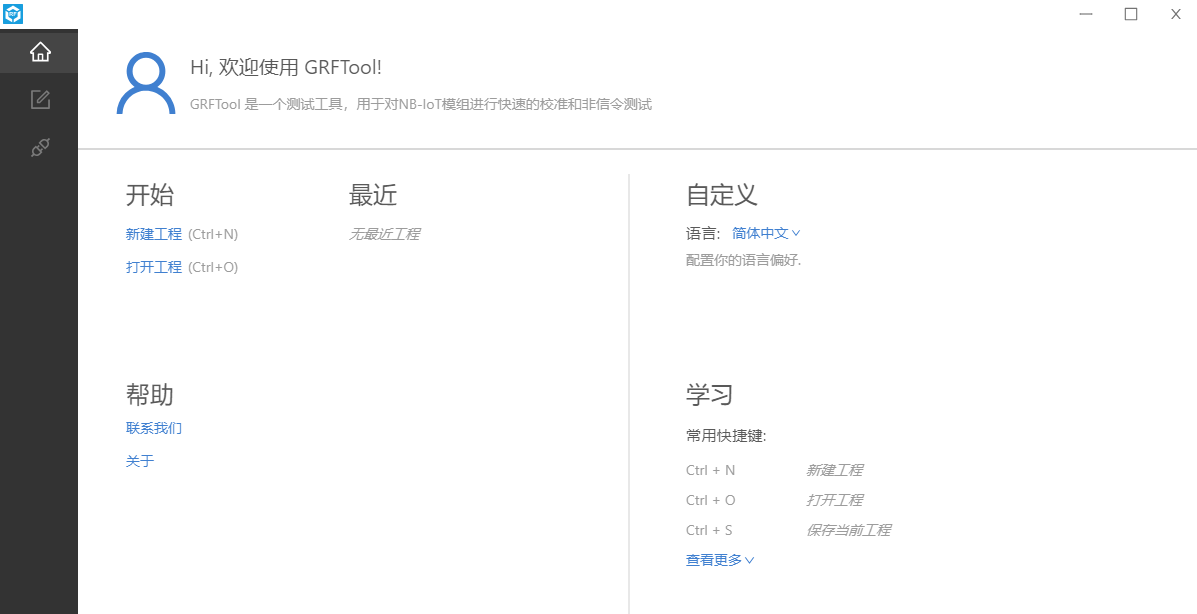
Task: Click the 配置你的语言偏好 description
Action: [744, 260]
